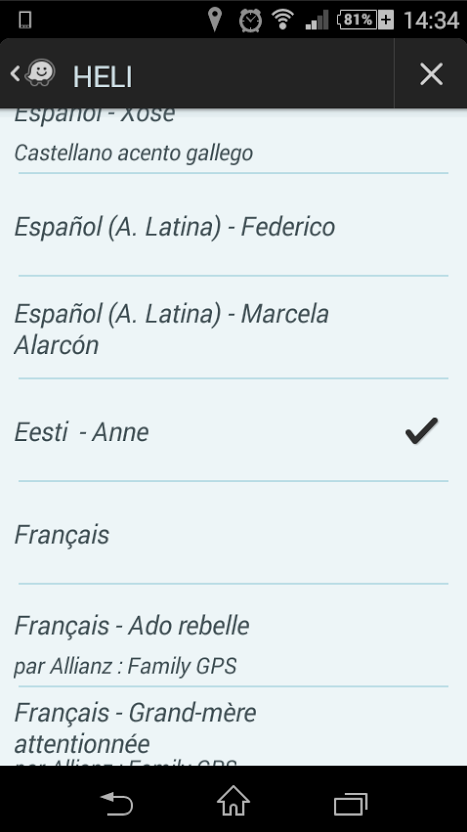This screenshot has height=832, width=467.
Task: Tap the back chevron beside Waze logo
Action: point(15,73)
